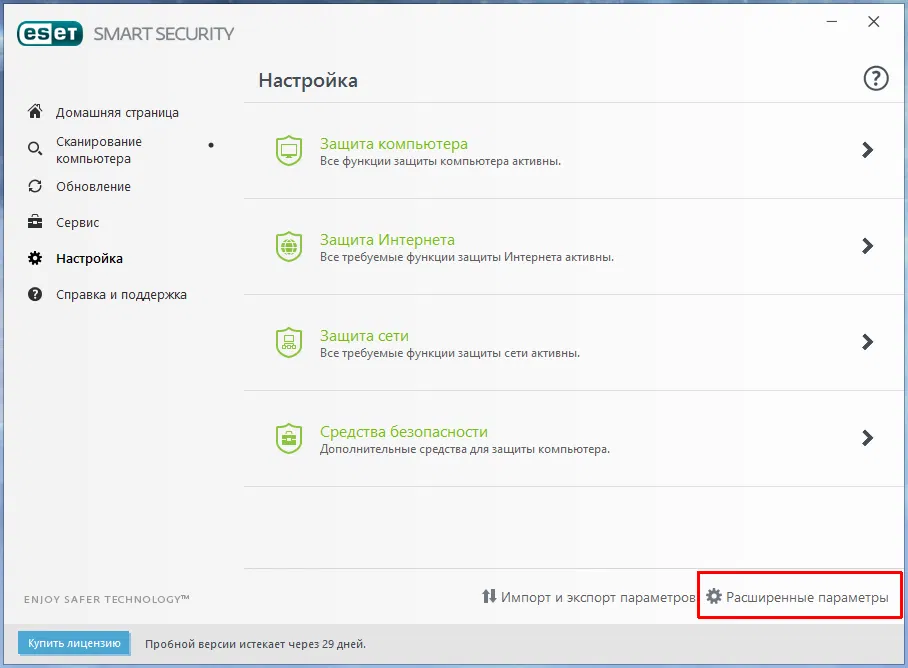
Task: Open help via top-right question mark icon
Action: (876, 78)
